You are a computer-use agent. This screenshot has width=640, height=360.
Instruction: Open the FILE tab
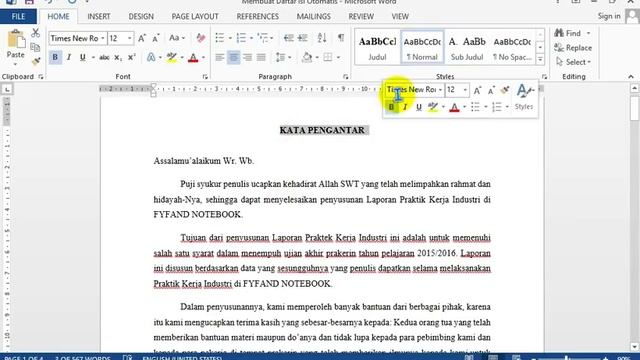[18, 16]
